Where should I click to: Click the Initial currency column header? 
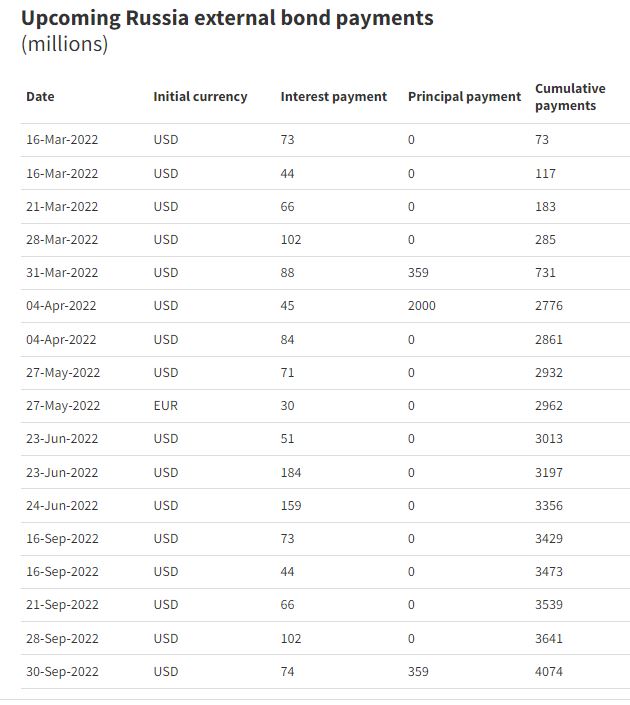coord(200,97)
